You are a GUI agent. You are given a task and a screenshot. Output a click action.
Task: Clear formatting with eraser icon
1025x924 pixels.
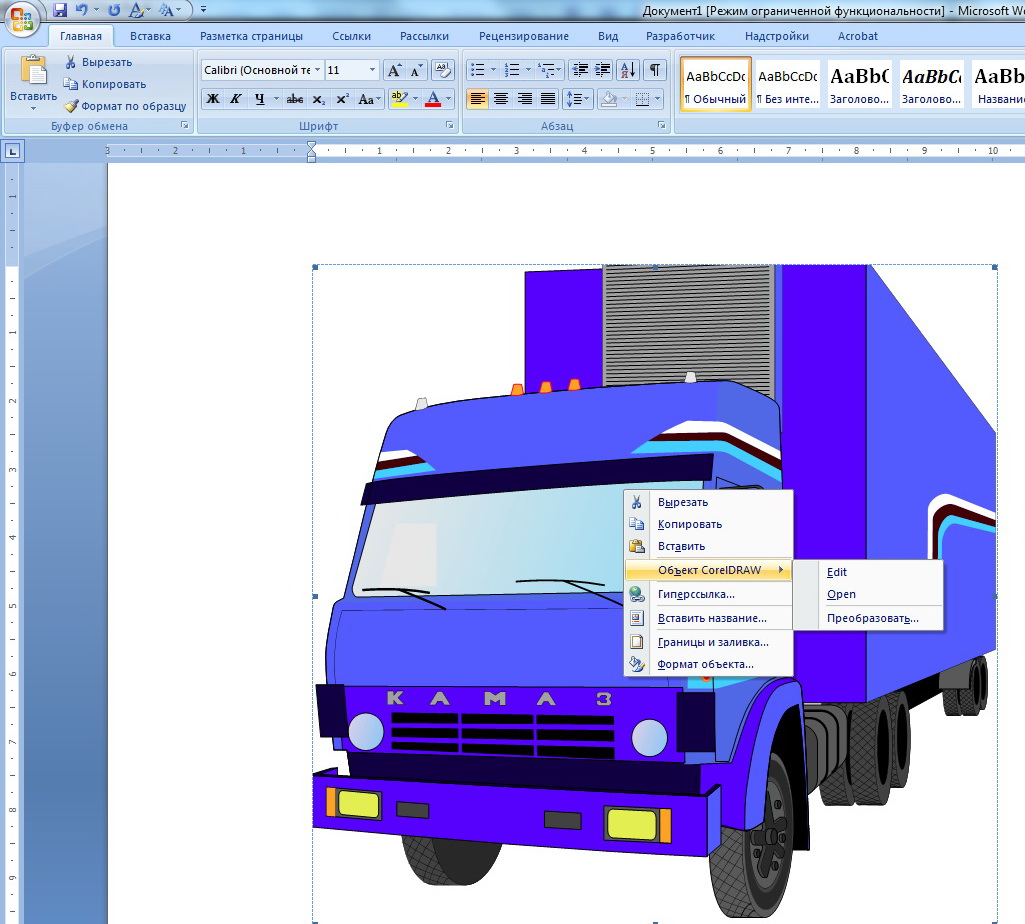tap(443, 70)
